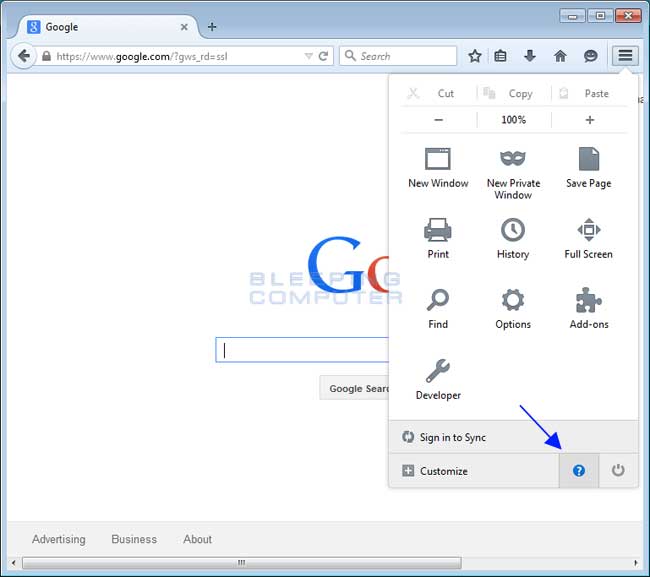The height and width of the screenshot is (577, 650).
Task: Show bookmarks list icon
Action: [x=500, y=56]
